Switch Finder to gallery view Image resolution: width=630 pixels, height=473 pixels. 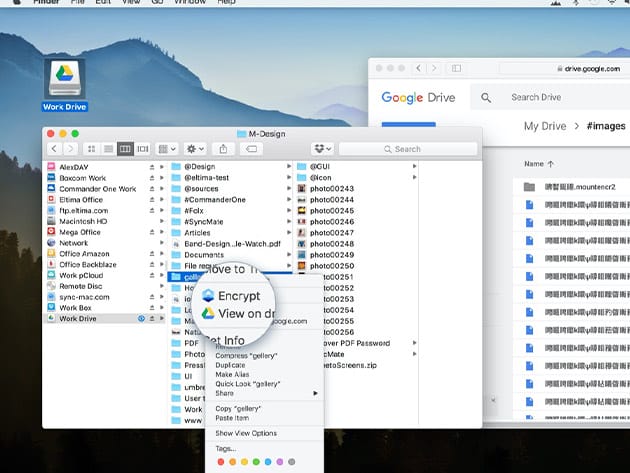[x=142, y=149]
